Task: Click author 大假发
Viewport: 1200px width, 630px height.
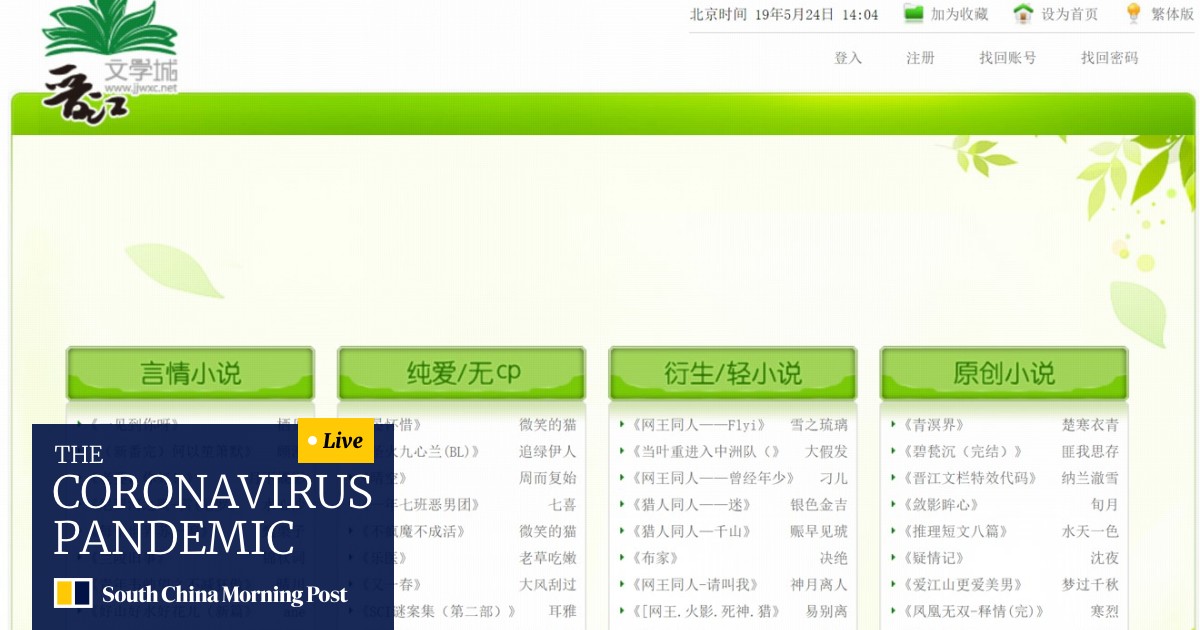Action: click(826, 452)
